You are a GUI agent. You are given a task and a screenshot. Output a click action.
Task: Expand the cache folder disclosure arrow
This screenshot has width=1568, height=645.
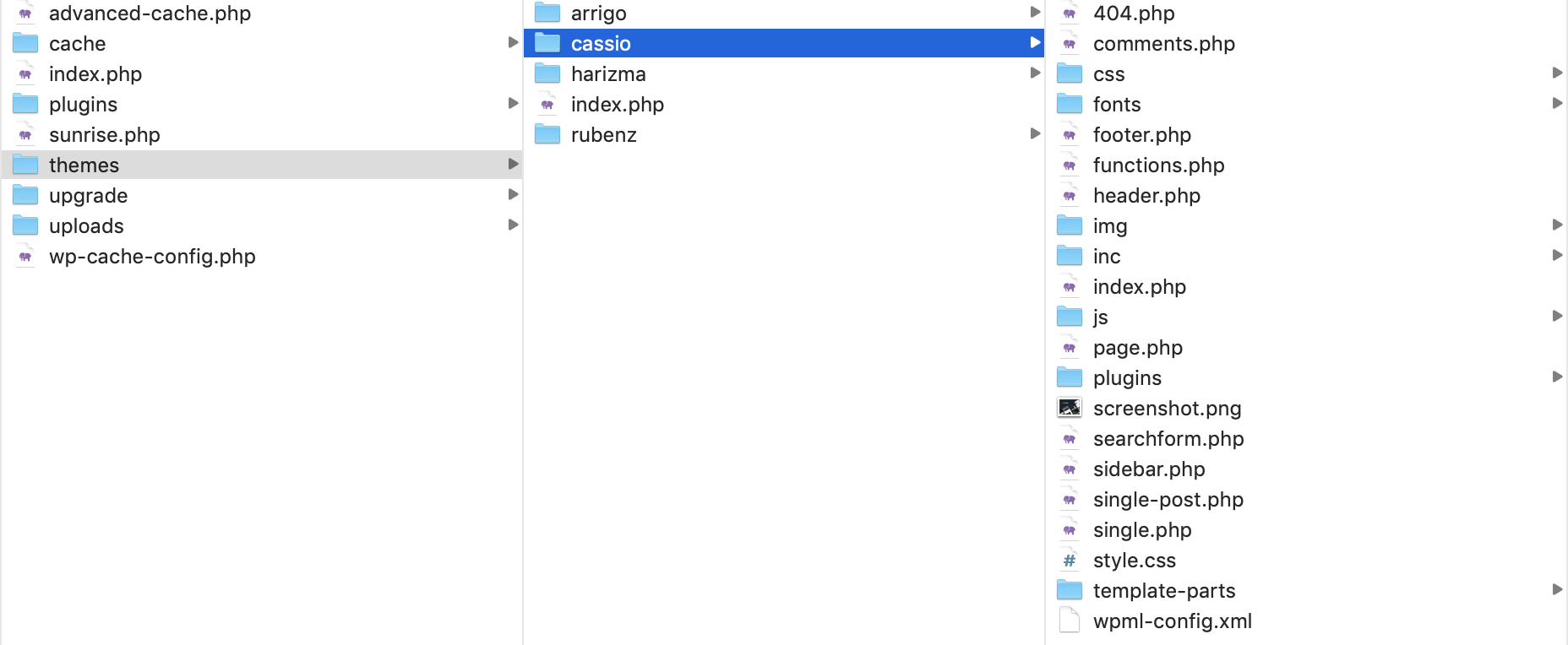pos(513,43)
